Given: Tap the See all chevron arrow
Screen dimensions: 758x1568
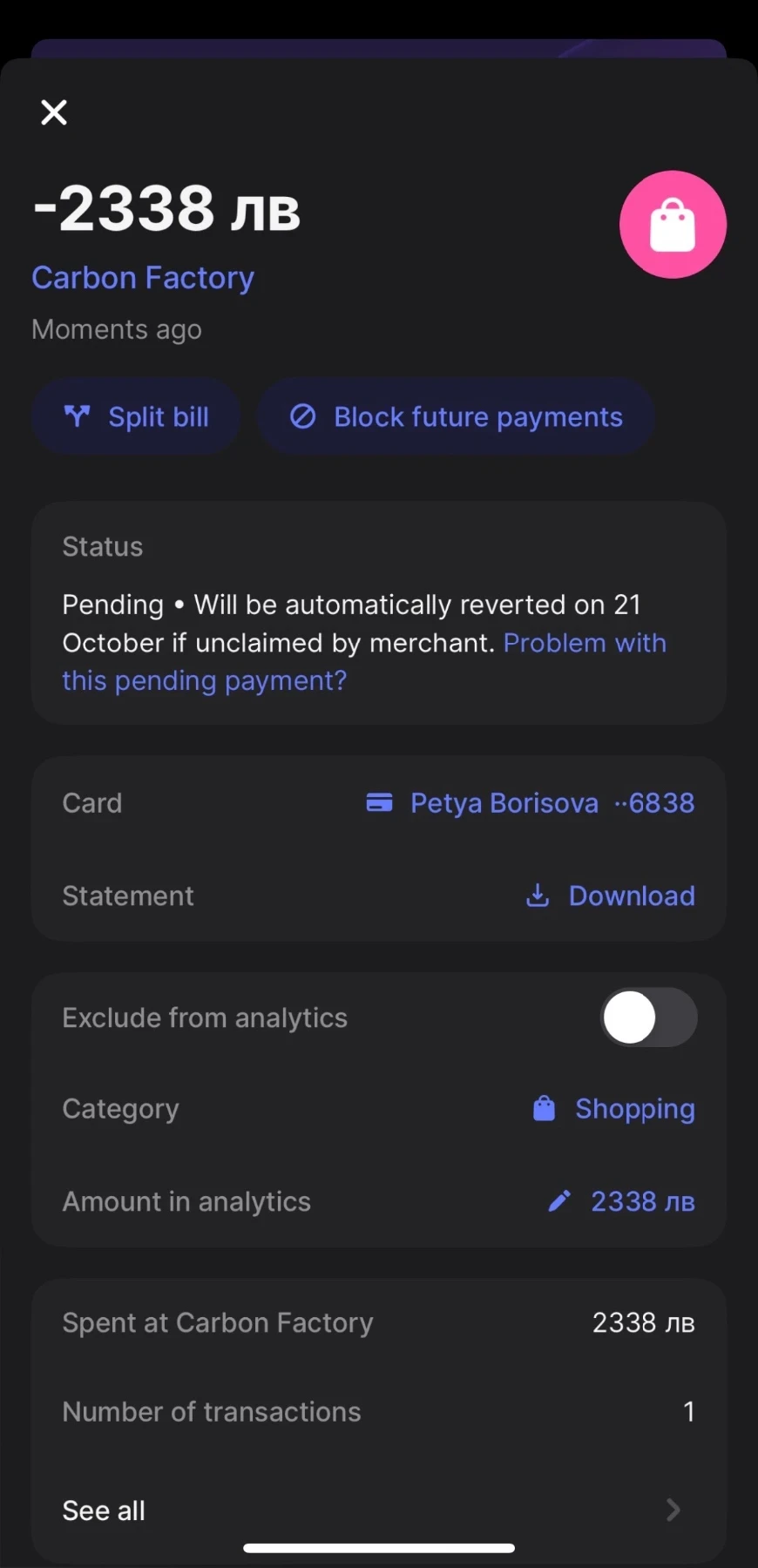Looking at the screenshot, I should pyautogui.click(x=673, y=1510).
